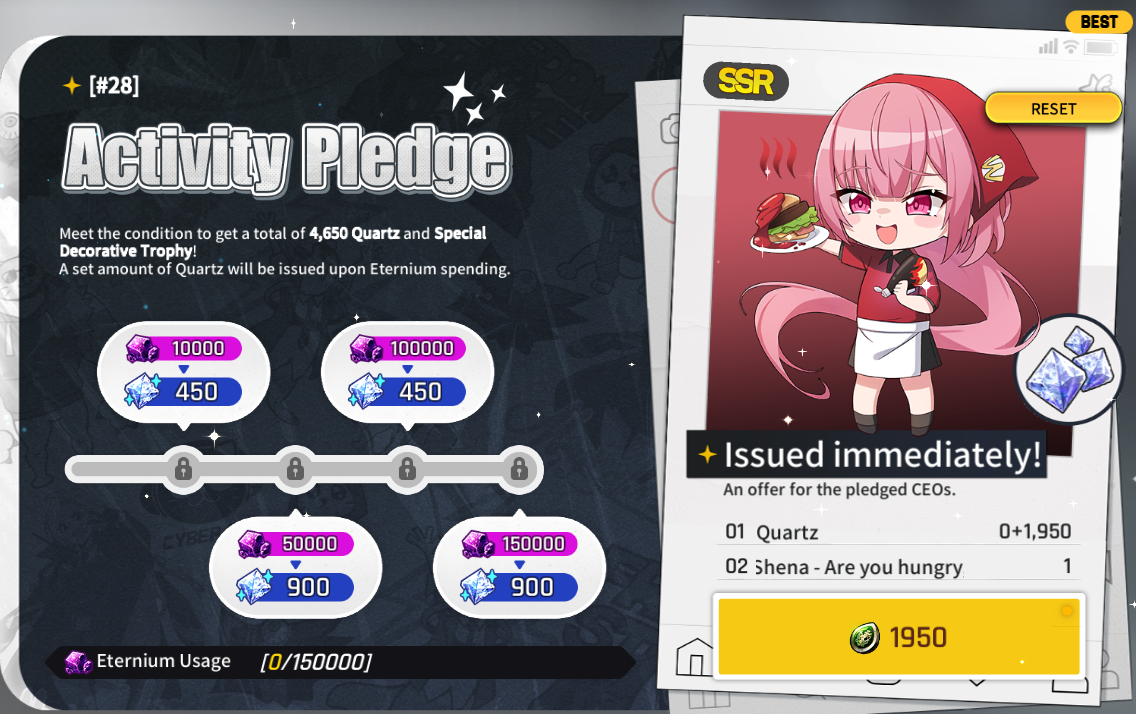Image resolution: width=1136 pixels, height=714 pixels.
Task: Buy the offer for 1950
Action: (x=898, y=637)
